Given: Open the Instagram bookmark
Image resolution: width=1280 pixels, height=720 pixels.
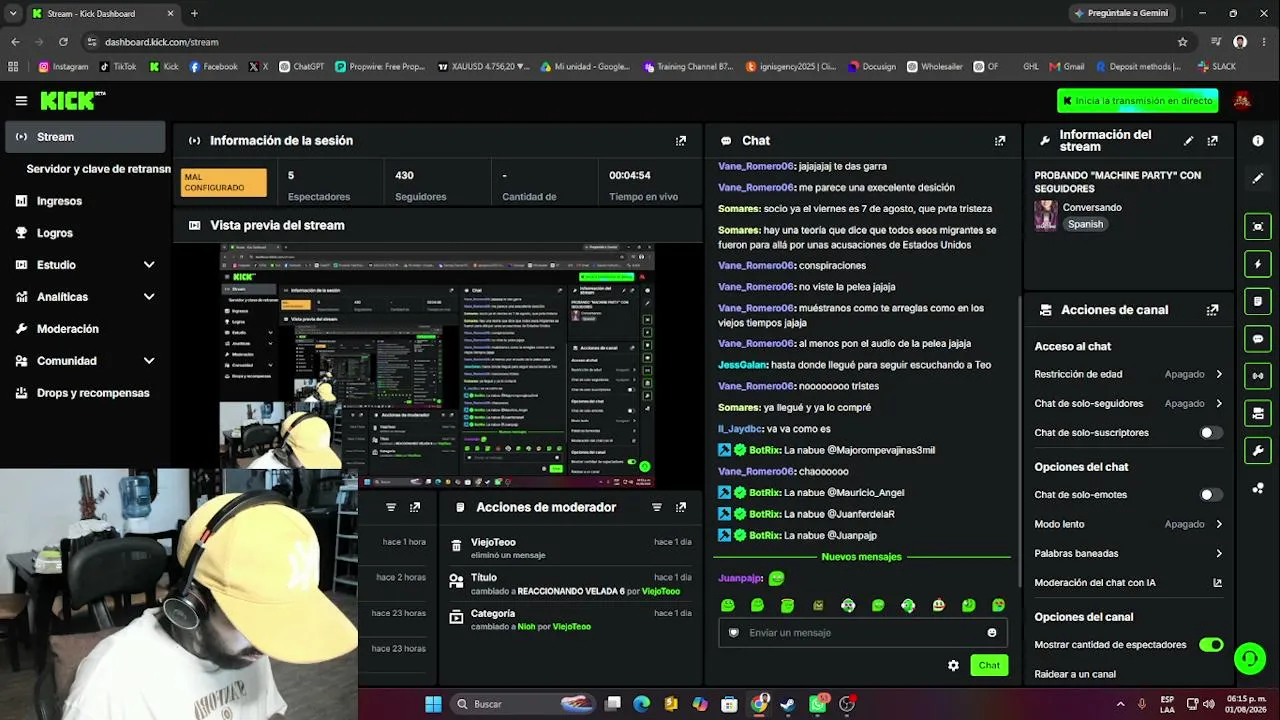Looking at the screenshot, I should 63,67.
